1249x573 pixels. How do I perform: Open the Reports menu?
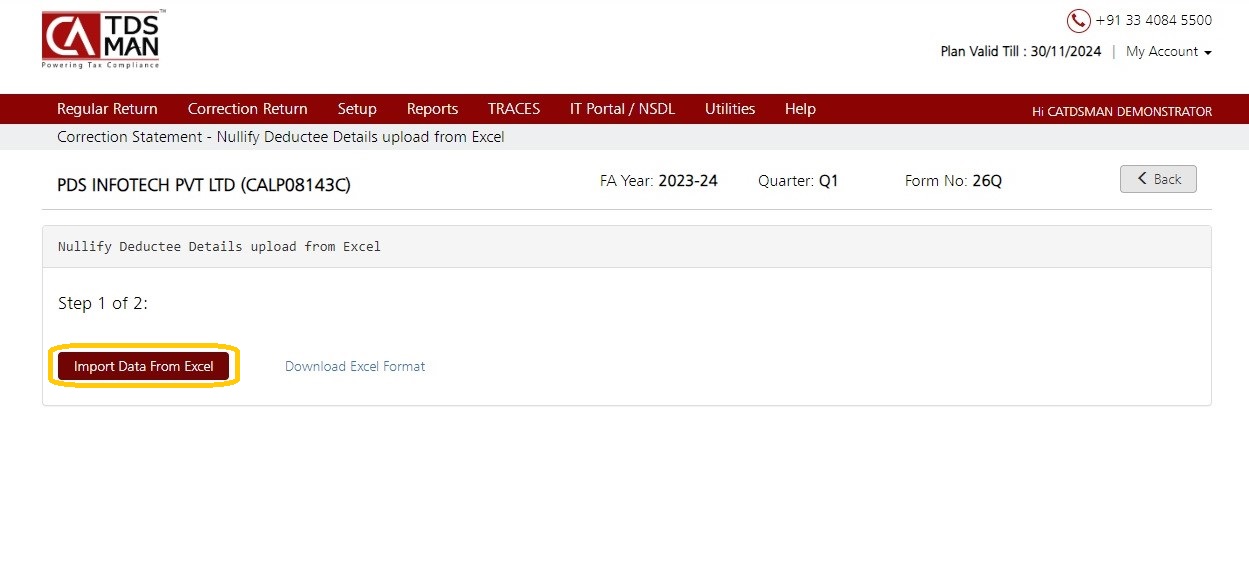[432, 109]
